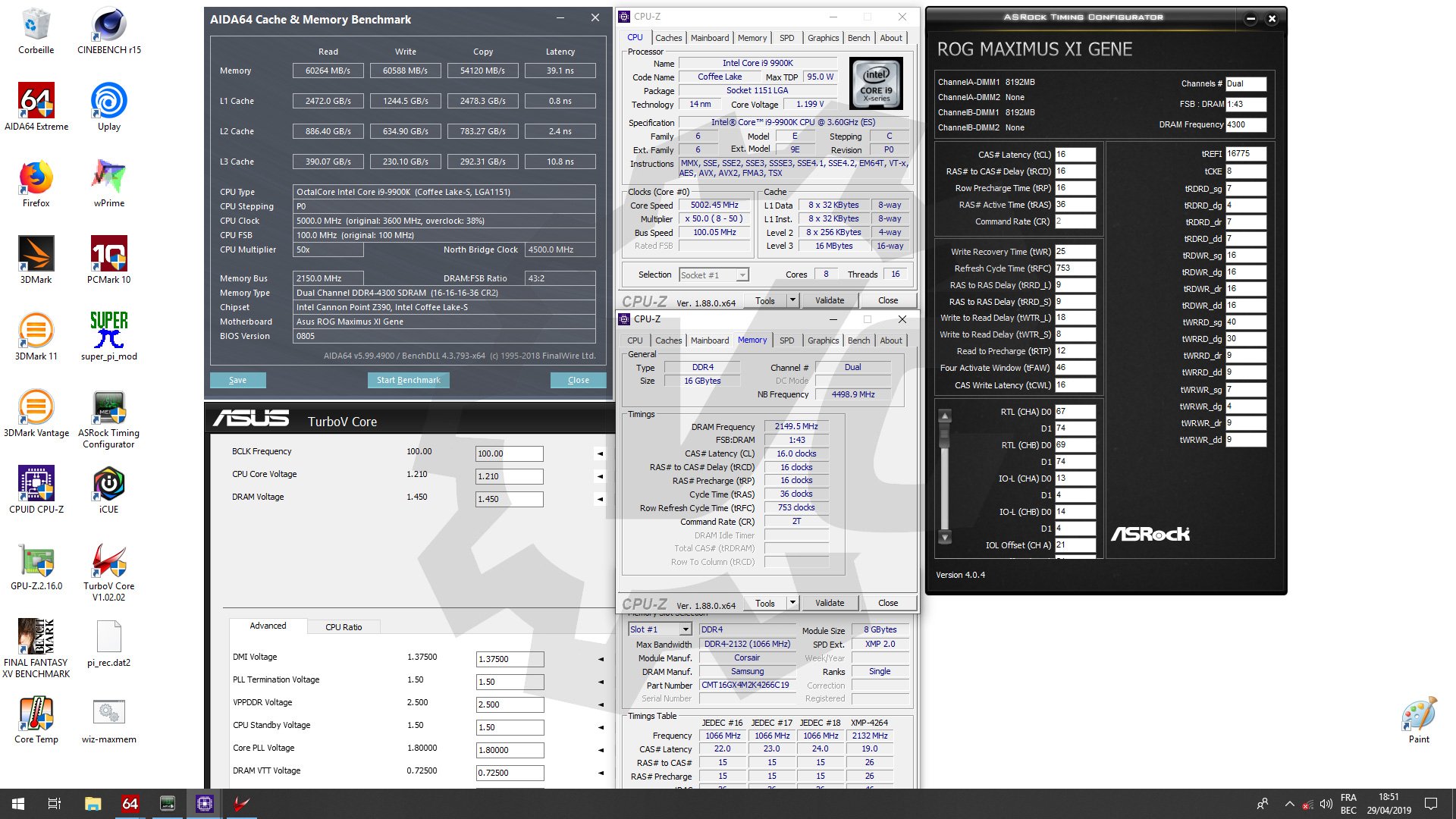Show hidden system tray icons
This screenshot has width=1456, height=819.
[1289, 804]
